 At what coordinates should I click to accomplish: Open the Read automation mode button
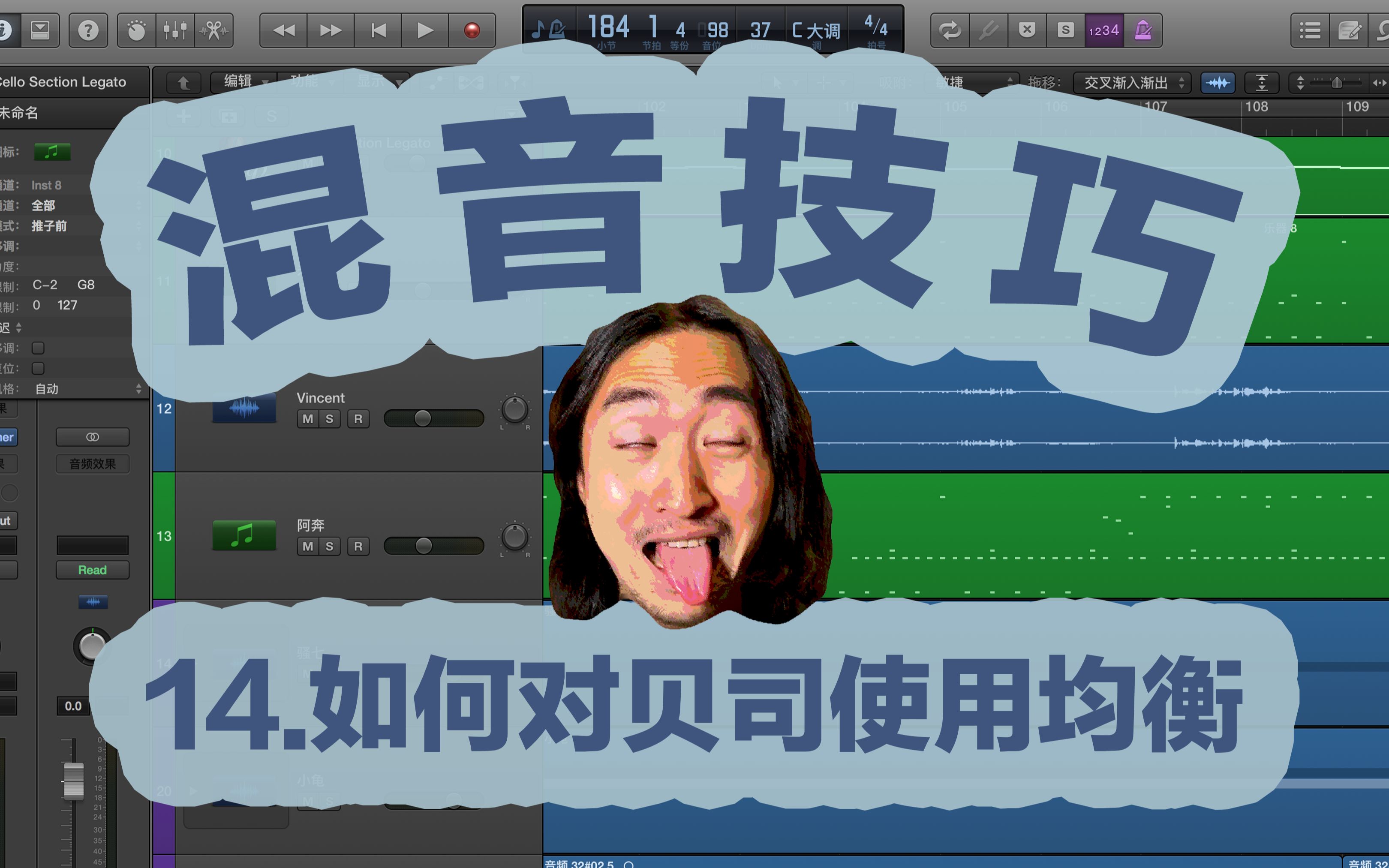point(93,570)
